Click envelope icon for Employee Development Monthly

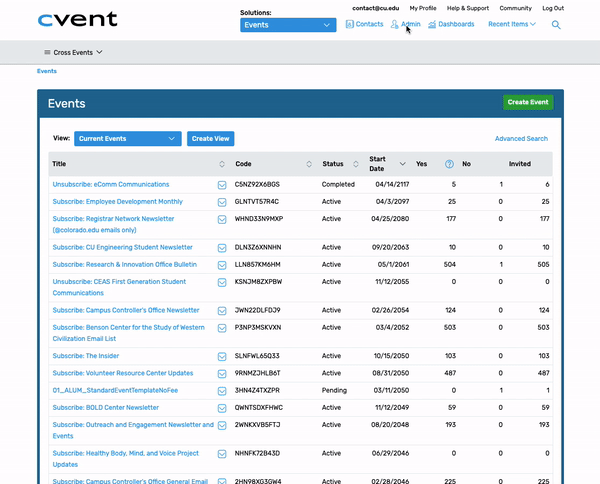(222, 202)
